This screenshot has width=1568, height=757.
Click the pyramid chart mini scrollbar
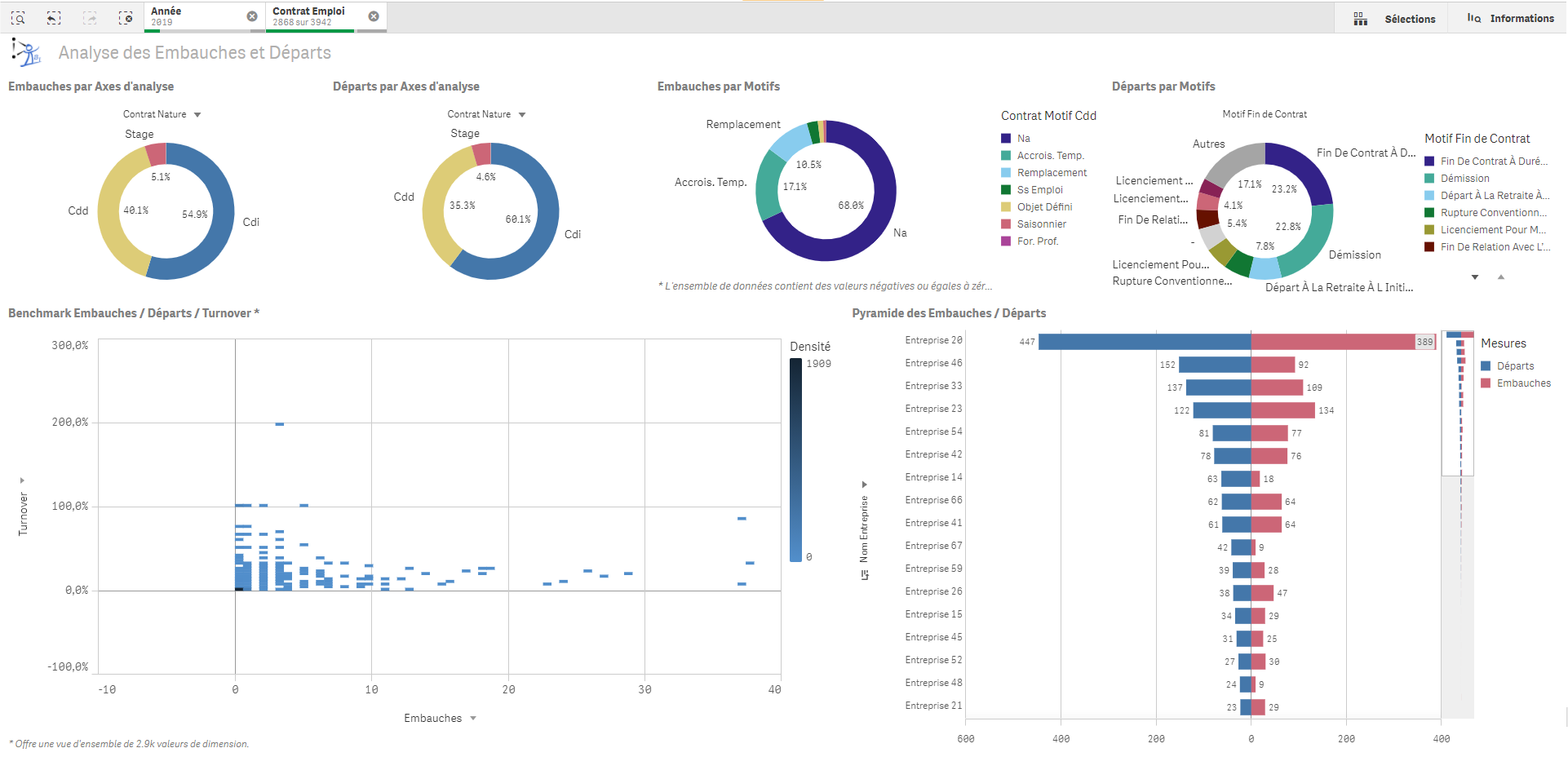(x=1459, y=404)
